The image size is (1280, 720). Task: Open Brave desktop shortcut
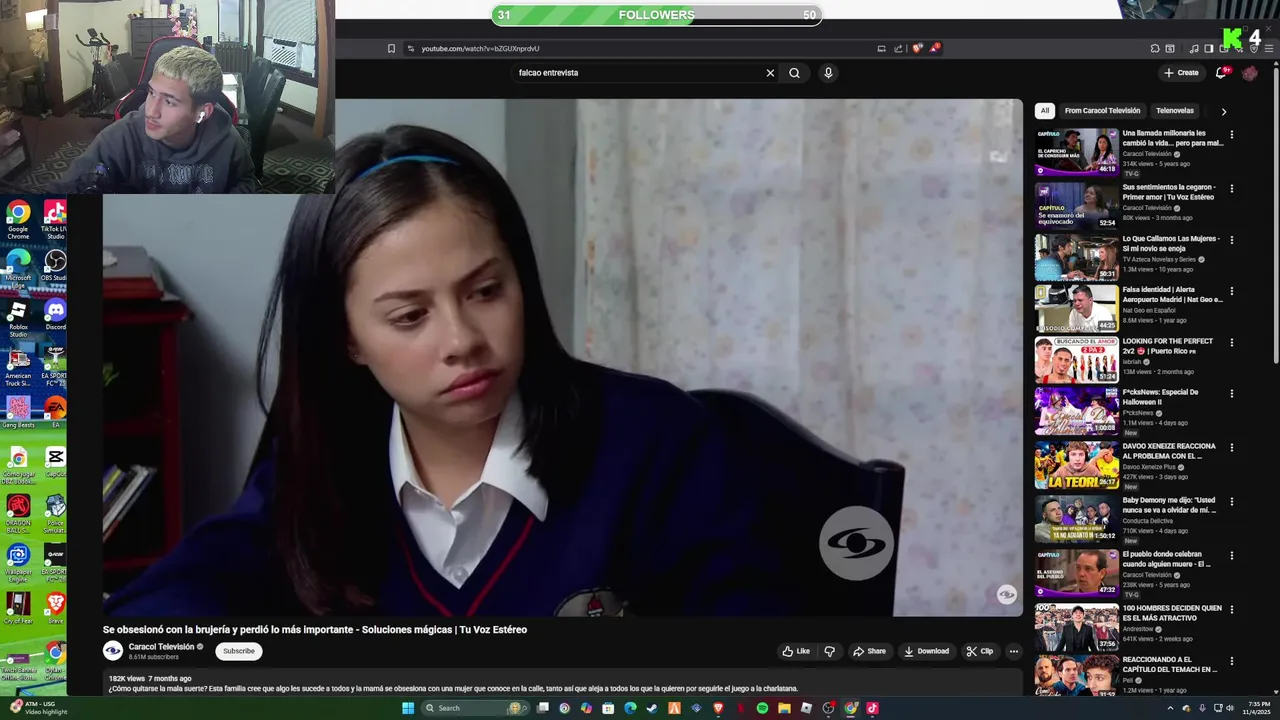coord(55,608)
